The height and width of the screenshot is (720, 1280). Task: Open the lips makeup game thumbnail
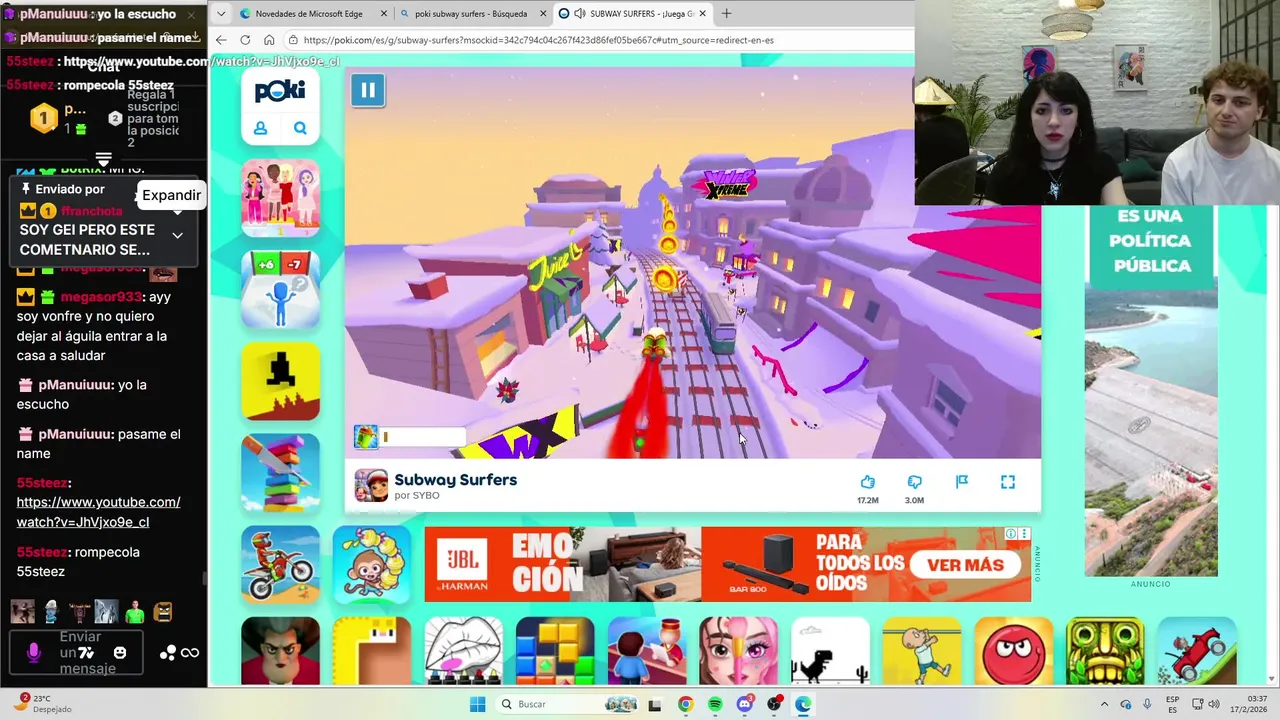(463, 651)
